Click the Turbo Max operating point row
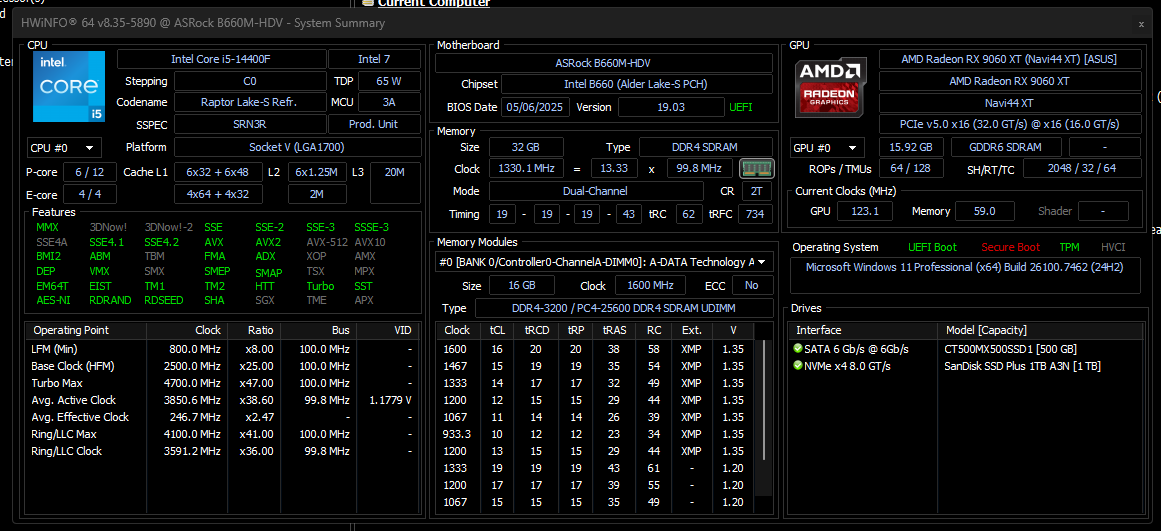Image resolution: width=1161 pixels, height=531 pixels. (221, 383)
